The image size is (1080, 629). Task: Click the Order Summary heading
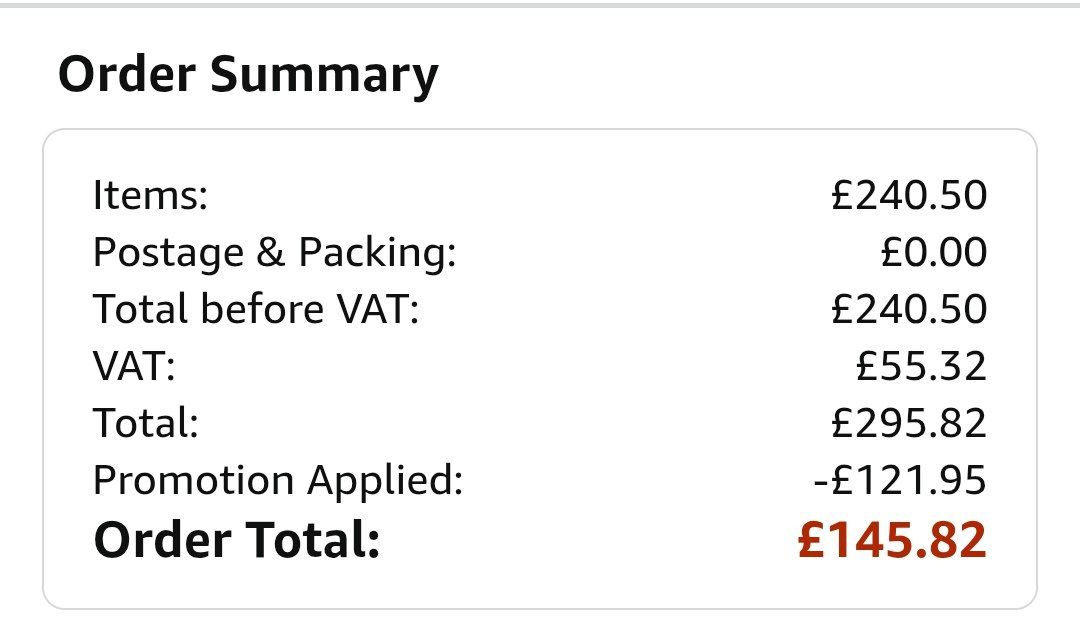tap(248, 76)
